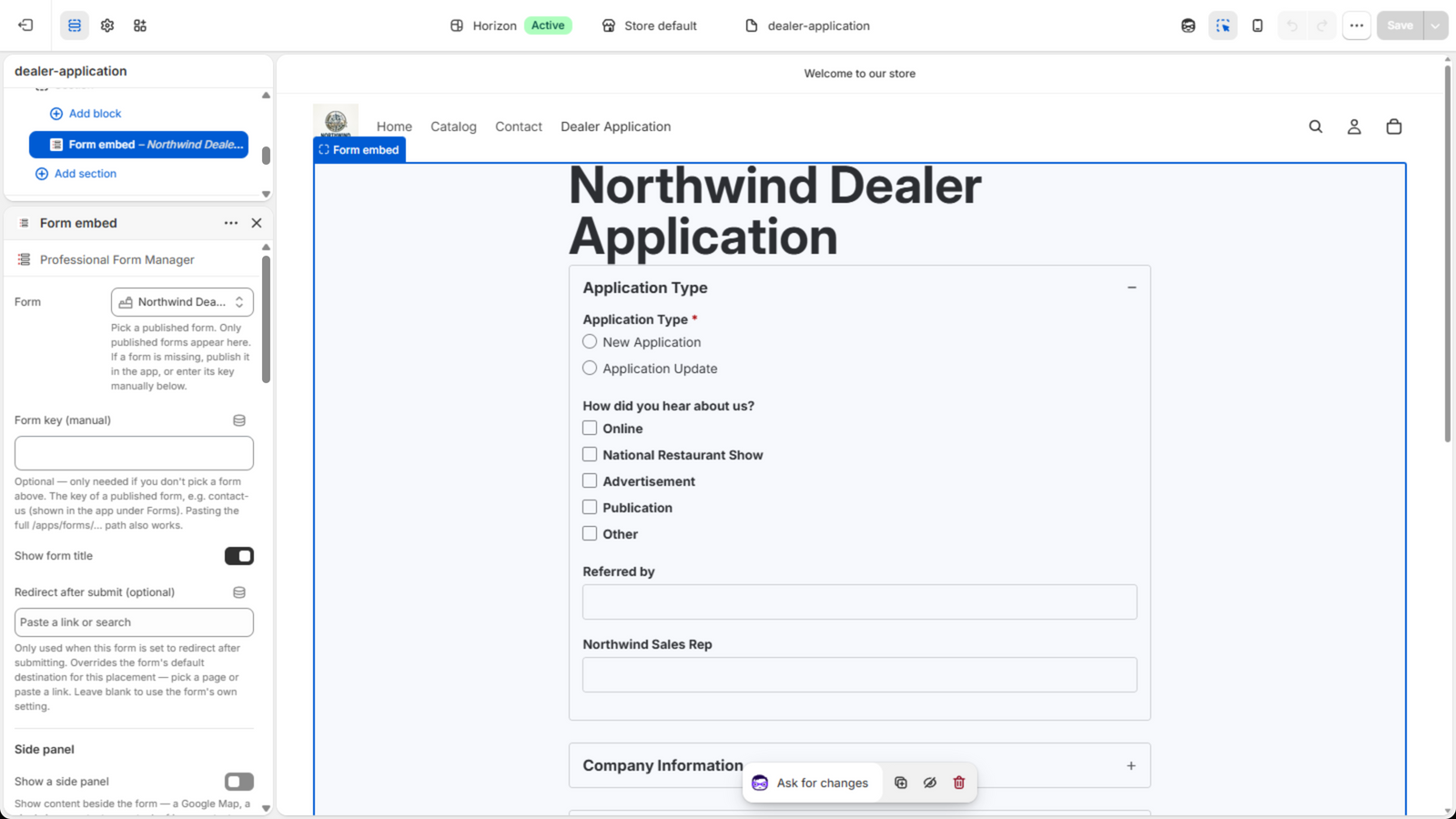Check the Other checkbox
The image size is (1456, 819).
click(x=590, y=533)
